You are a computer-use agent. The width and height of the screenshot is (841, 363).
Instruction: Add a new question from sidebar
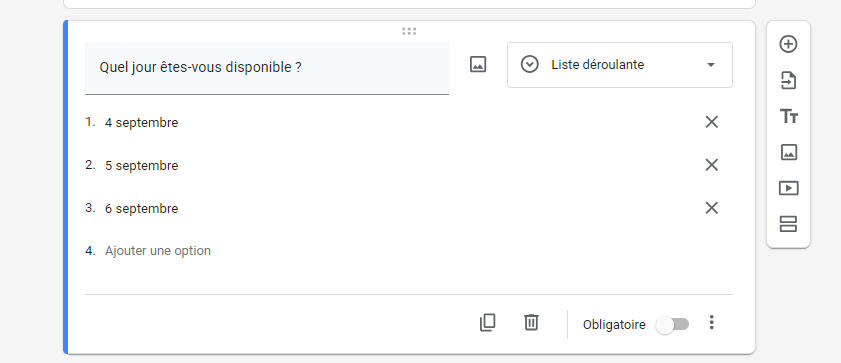point(788,45)
